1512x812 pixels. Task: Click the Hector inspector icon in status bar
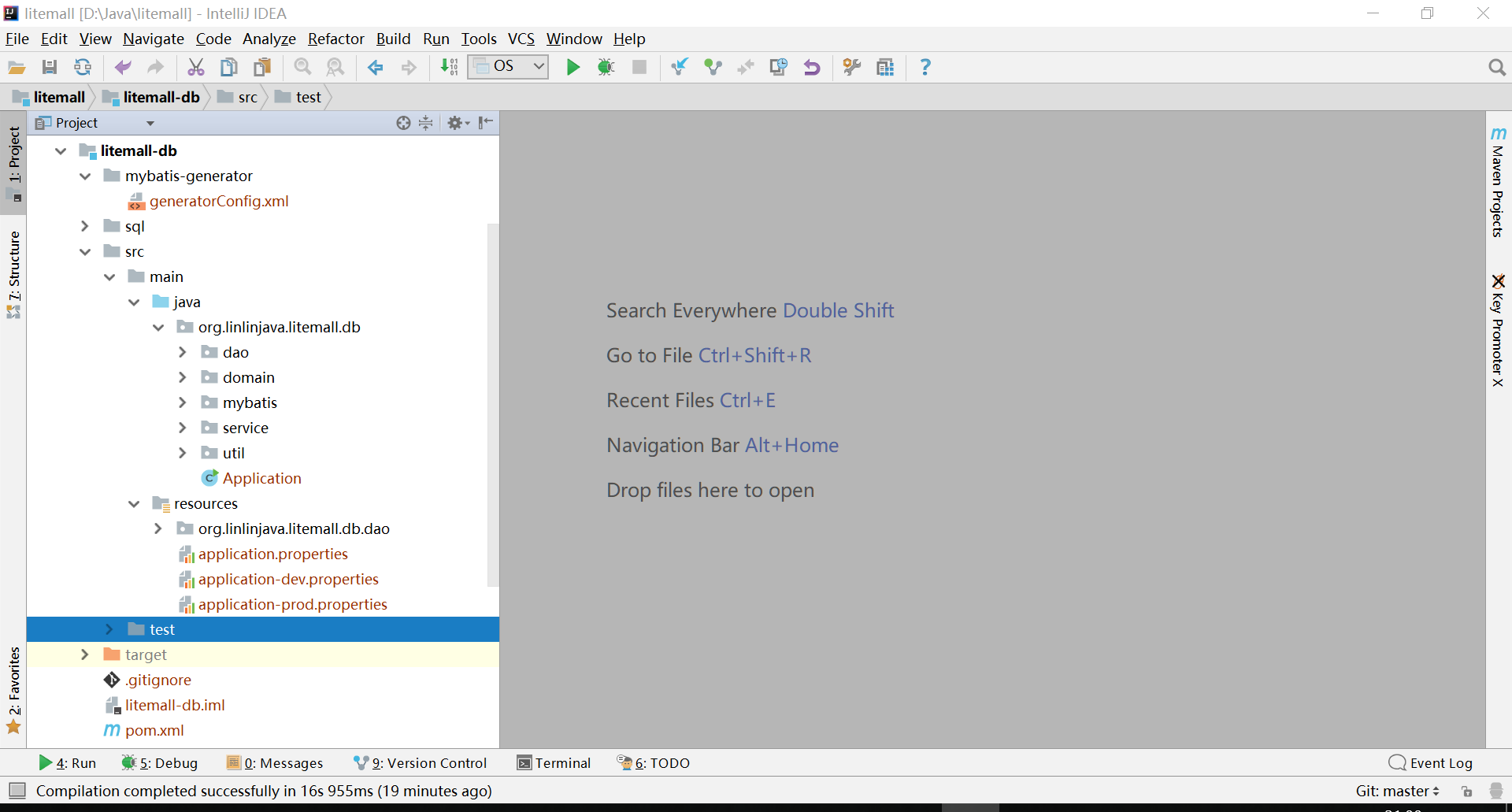pos(1496,791)
